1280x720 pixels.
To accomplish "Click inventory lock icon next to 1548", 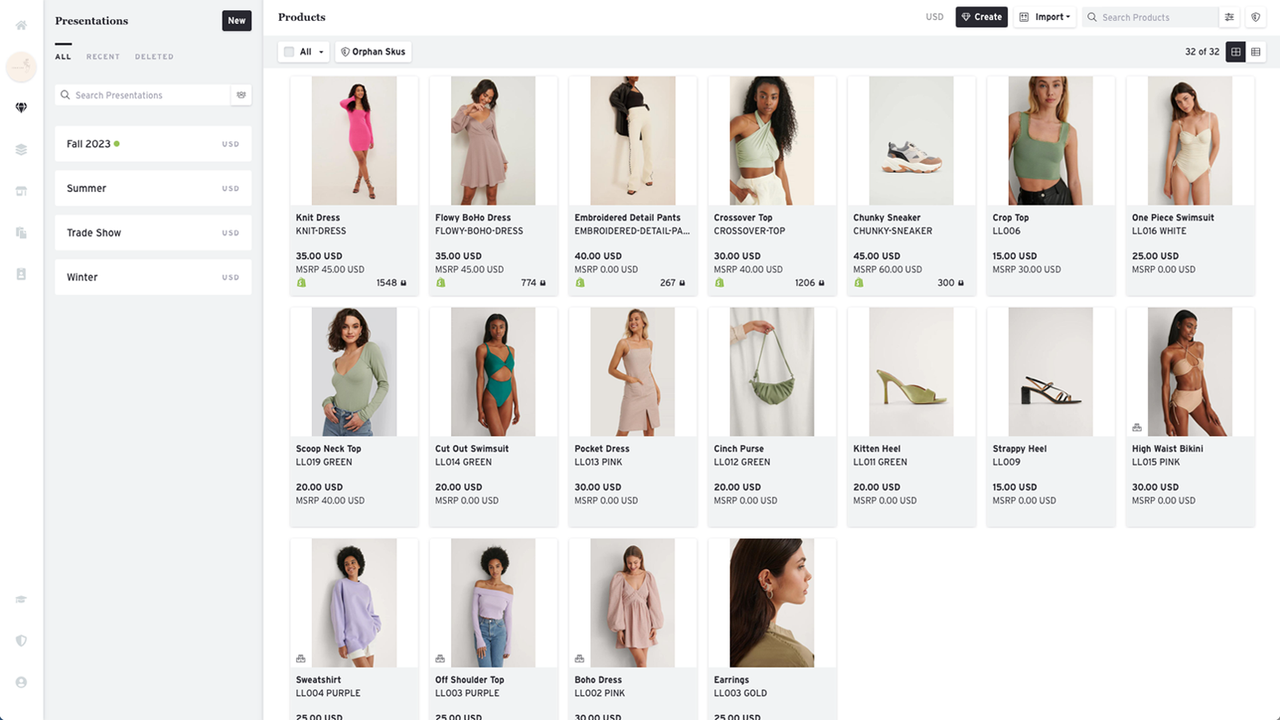I will [x=403, y=283].
